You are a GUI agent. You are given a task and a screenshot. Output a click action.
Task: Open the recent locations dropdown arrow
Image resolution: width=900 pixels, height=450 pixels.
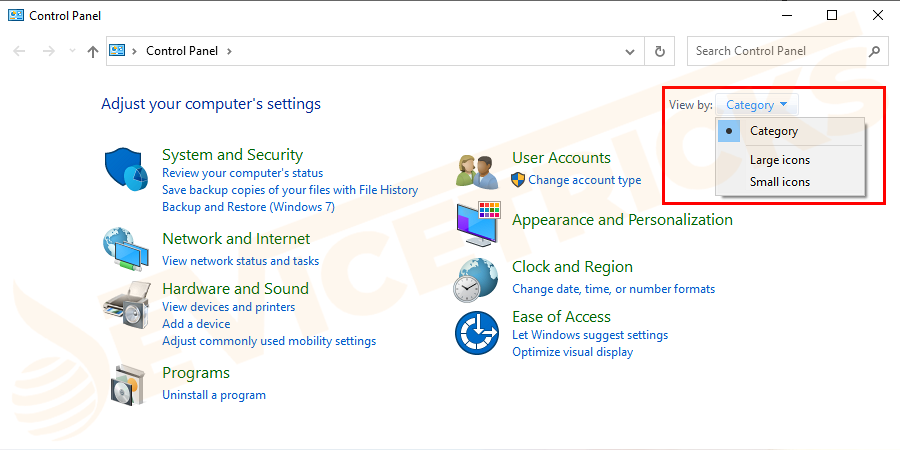[x=72, y=51]
